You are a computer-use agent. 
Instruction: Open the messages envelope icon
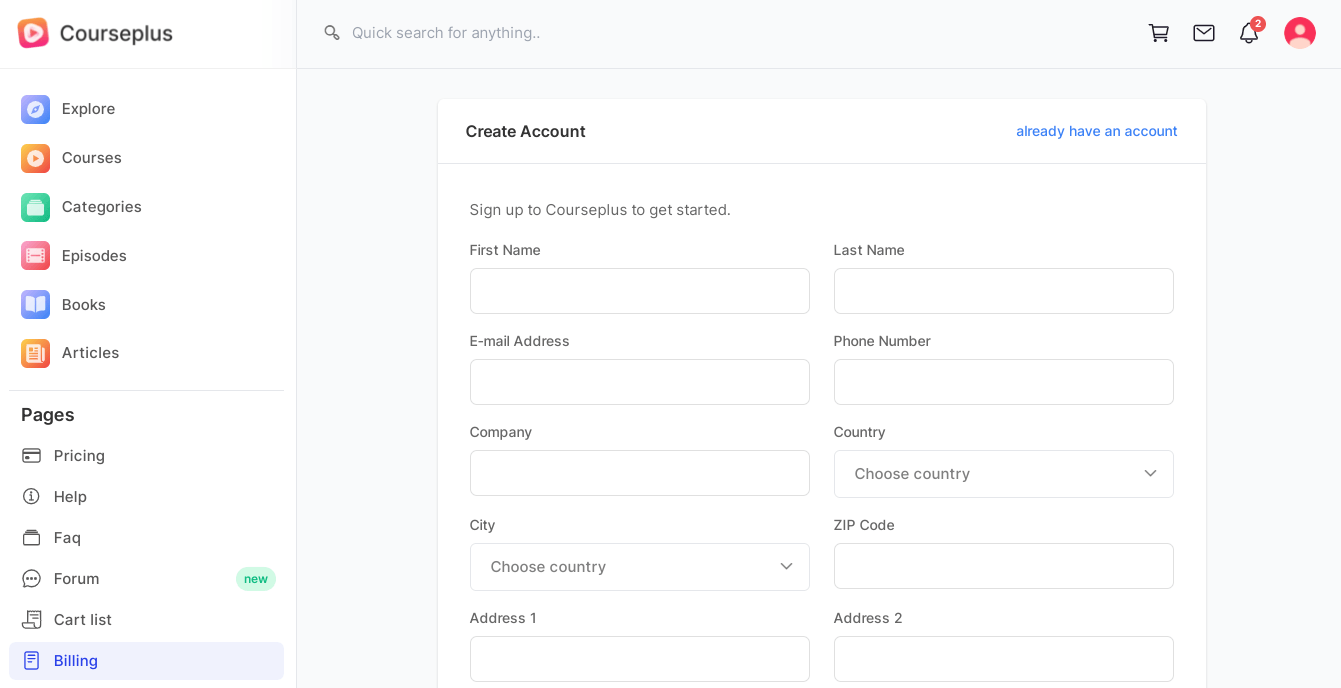point(1204,33)
